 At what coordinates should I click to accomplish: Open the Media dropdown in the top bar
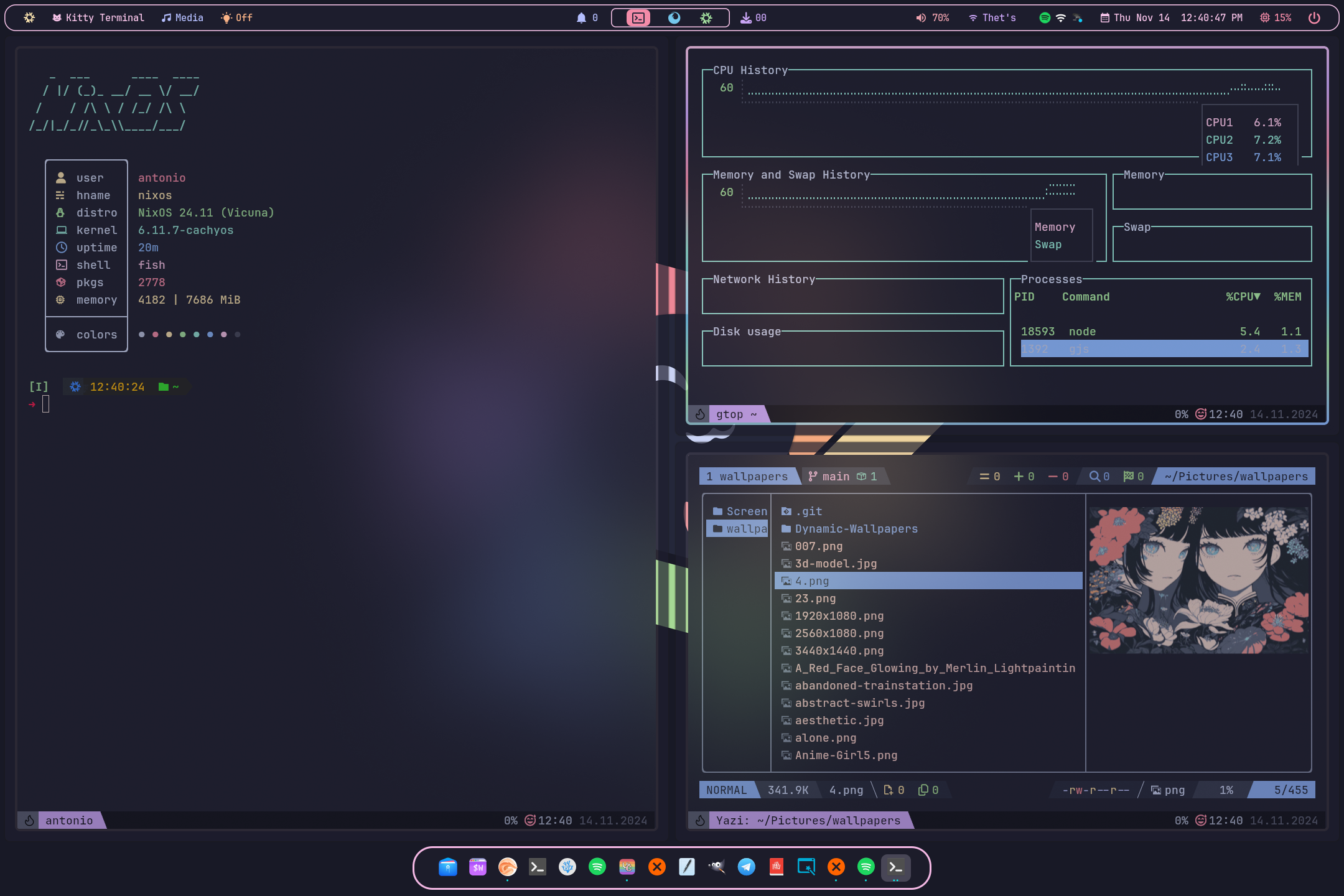(182, 17)
